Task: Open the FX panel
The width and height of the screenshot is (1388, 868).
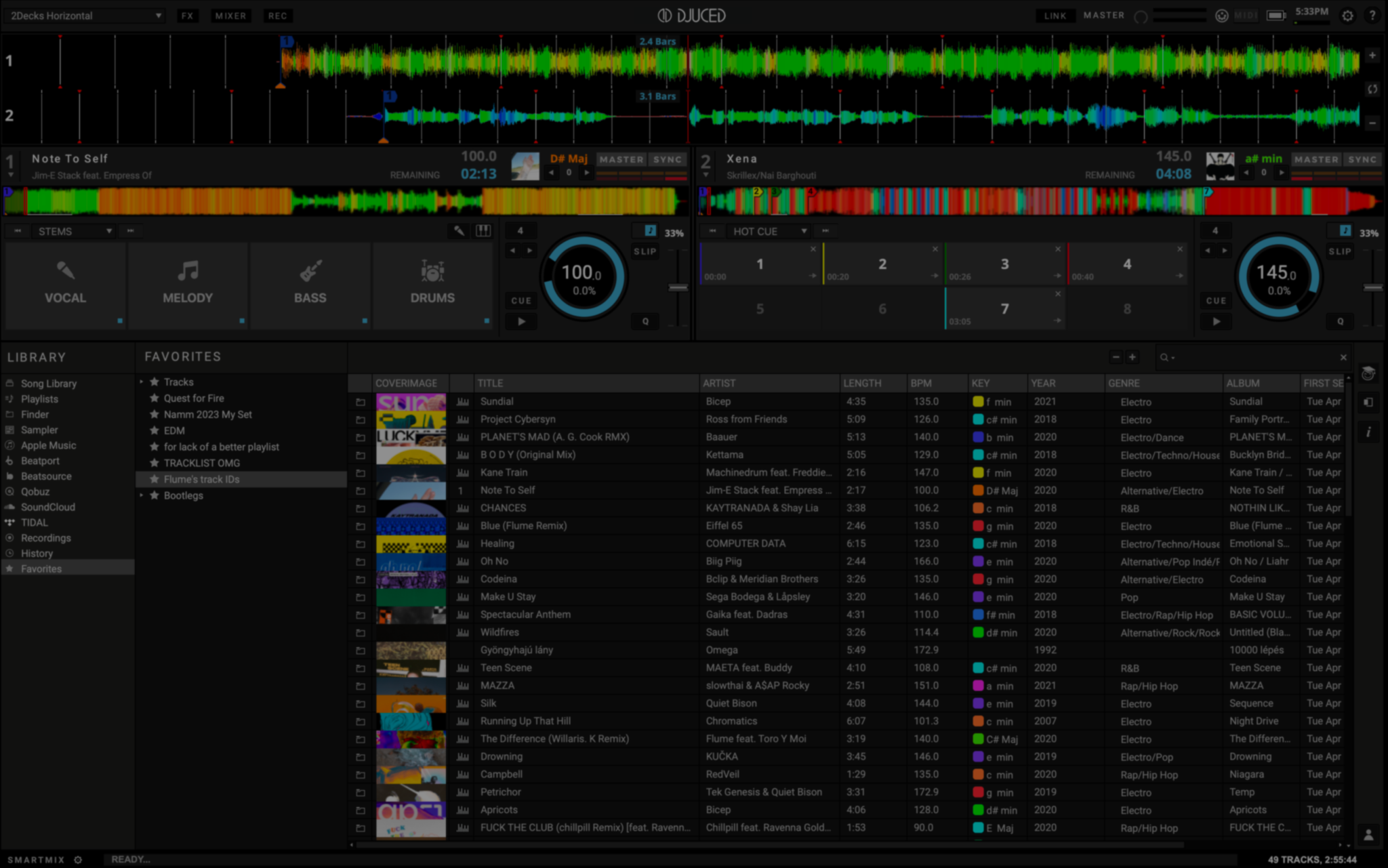Action: pos(188,15)
